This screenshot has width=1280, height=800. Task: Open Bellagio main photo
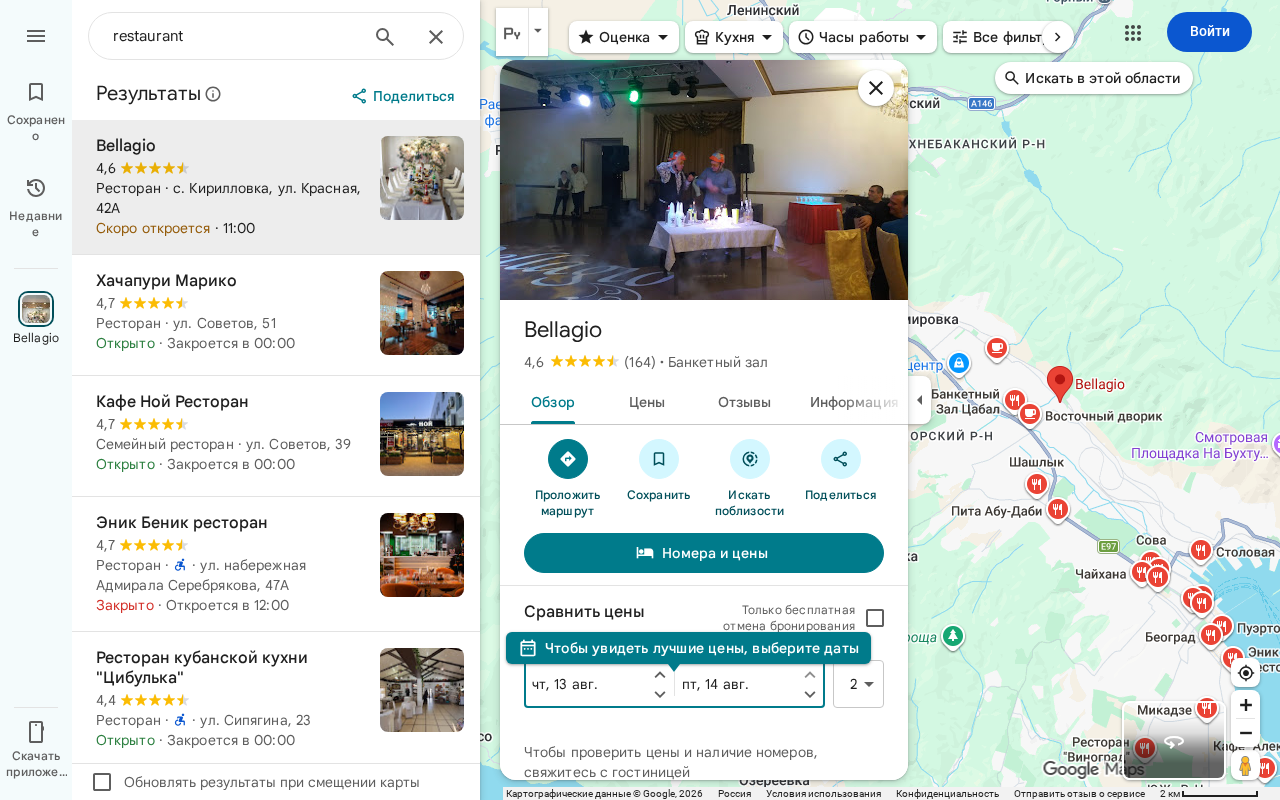[x=704, y=180]
